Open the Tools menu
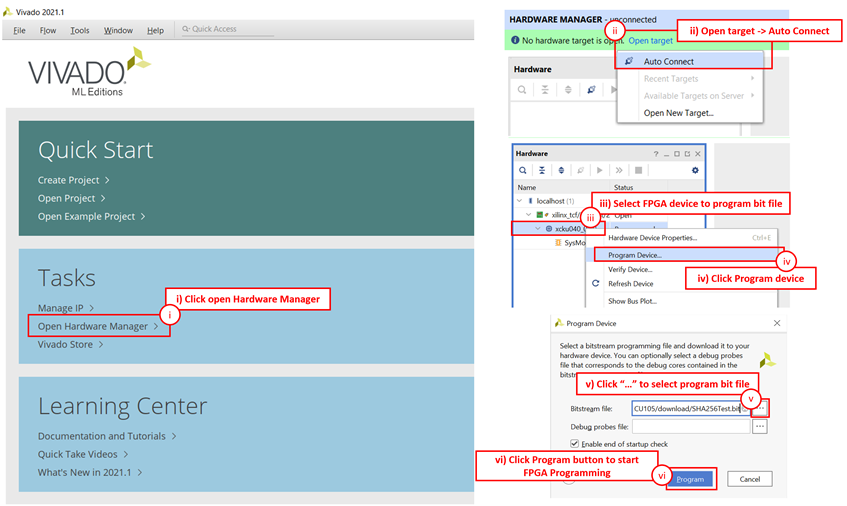The width and height of the screenshot is (847, 506). pyautogui.click(x=79, y=30)
